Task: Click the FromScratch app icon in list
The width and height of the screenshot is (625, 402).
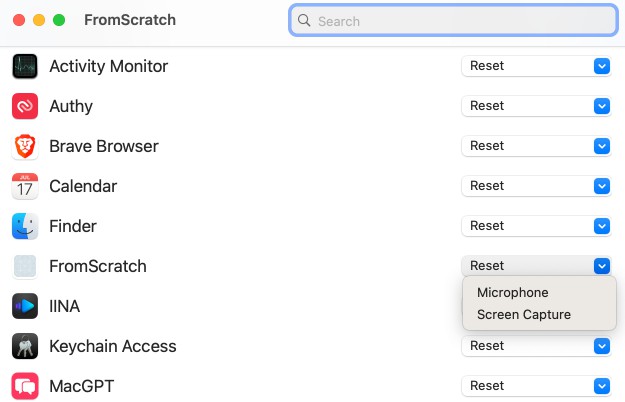Action: pos(25,266)
